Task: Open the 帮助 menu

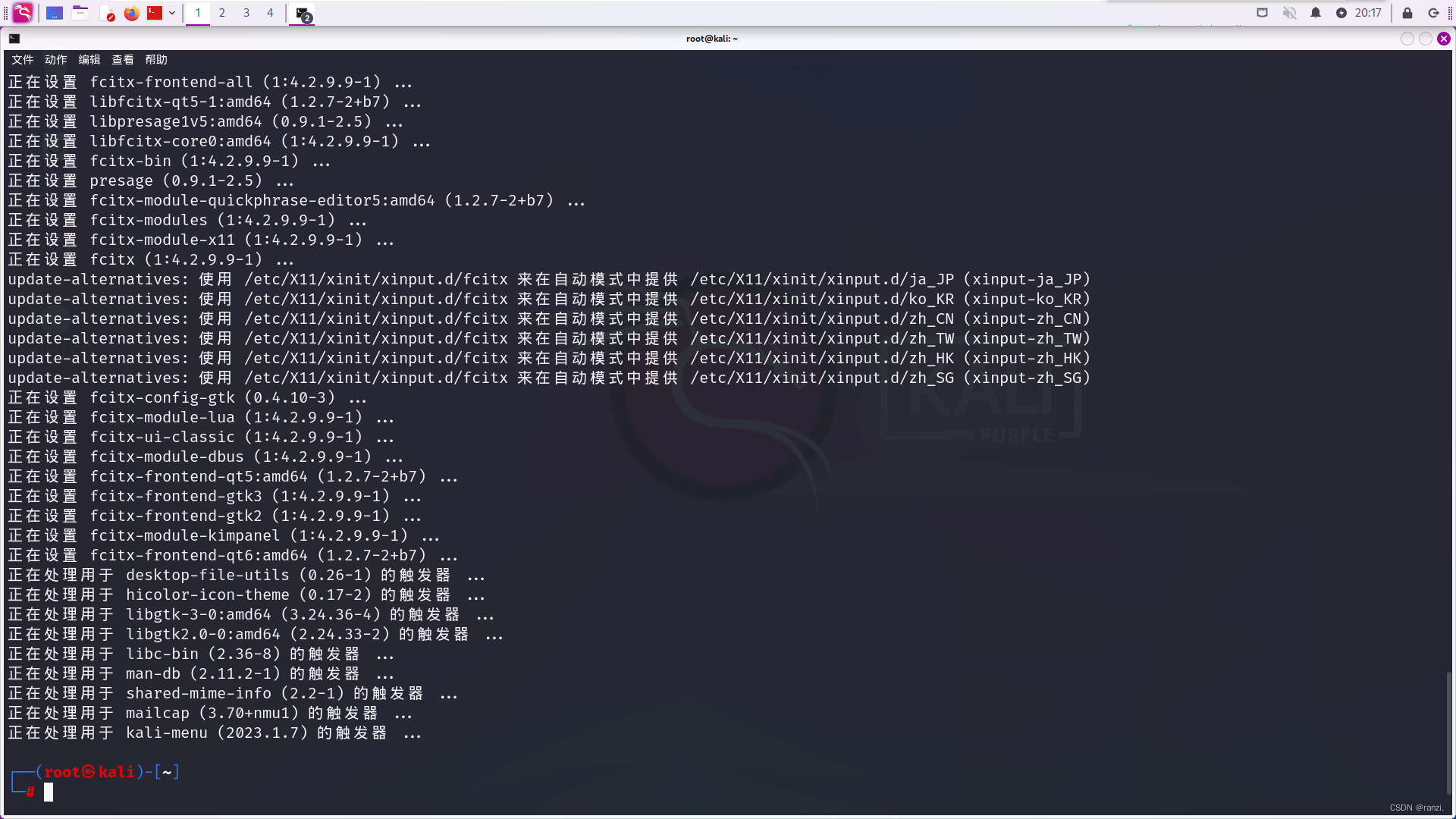Action: 156,60
